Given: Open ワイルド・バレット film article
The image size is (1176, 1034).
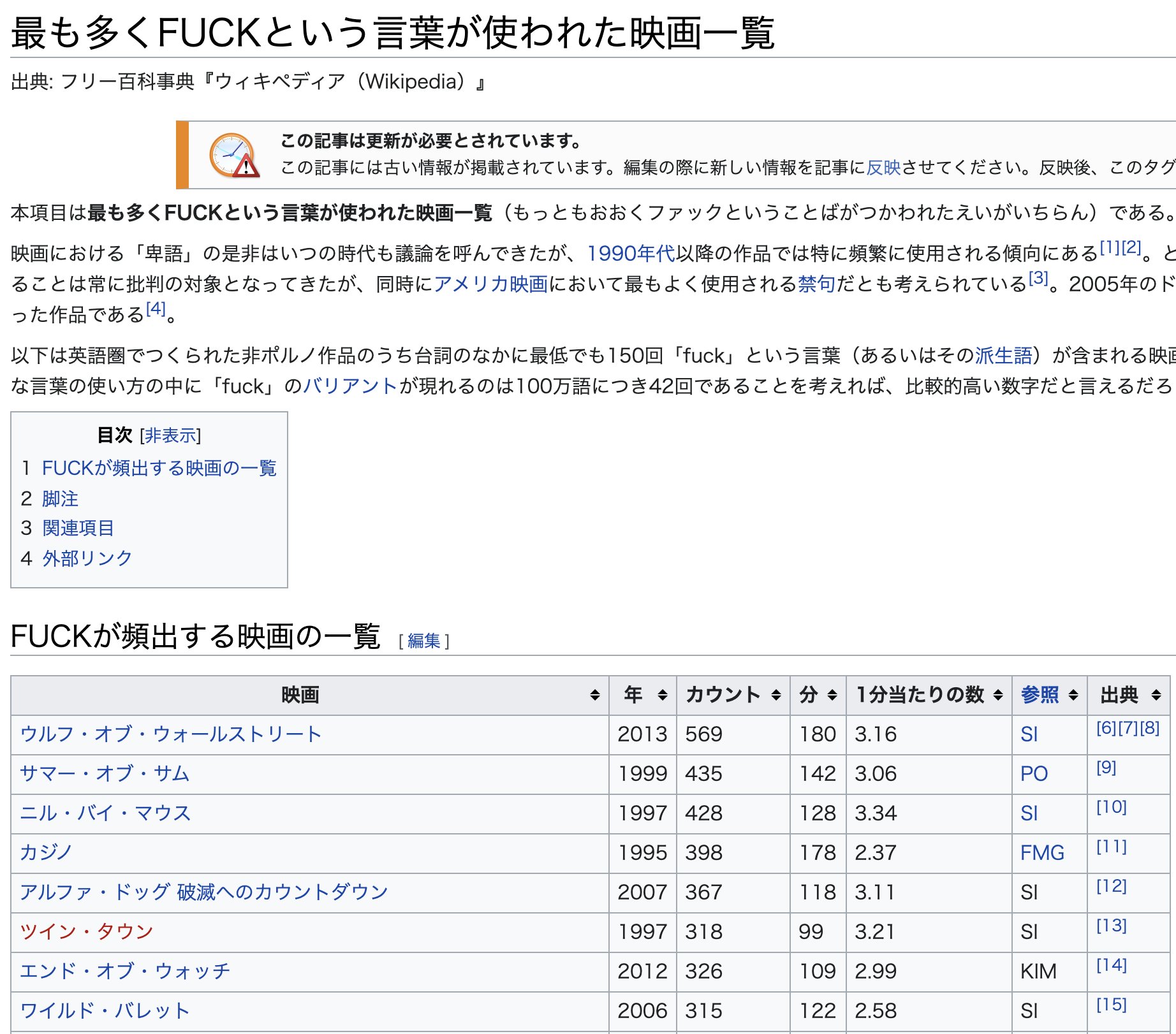Looking at the screenshot, I should 105,1011.
